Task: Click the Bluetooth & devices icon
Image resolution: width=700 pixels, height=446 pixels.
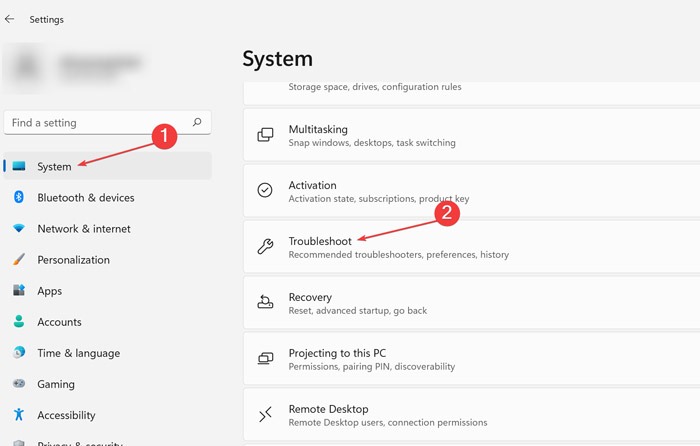Action: coord(19,198)
